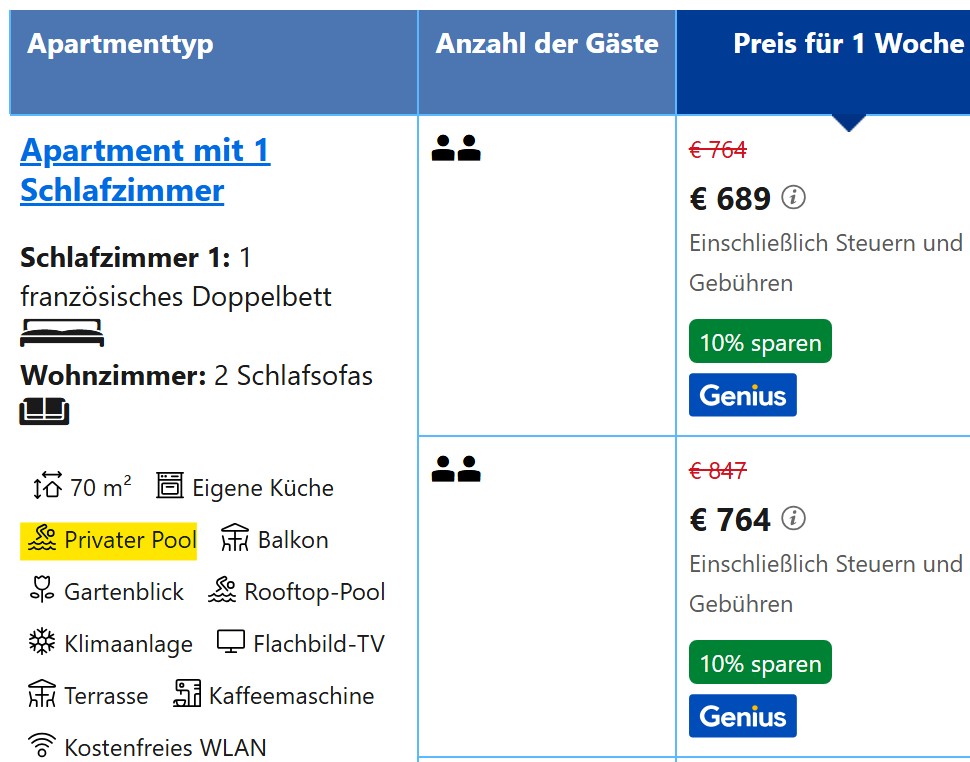970x762 pixels.
Task: Click the highlighted Privater Pool swimmer icon
Action: coord(42,539)
